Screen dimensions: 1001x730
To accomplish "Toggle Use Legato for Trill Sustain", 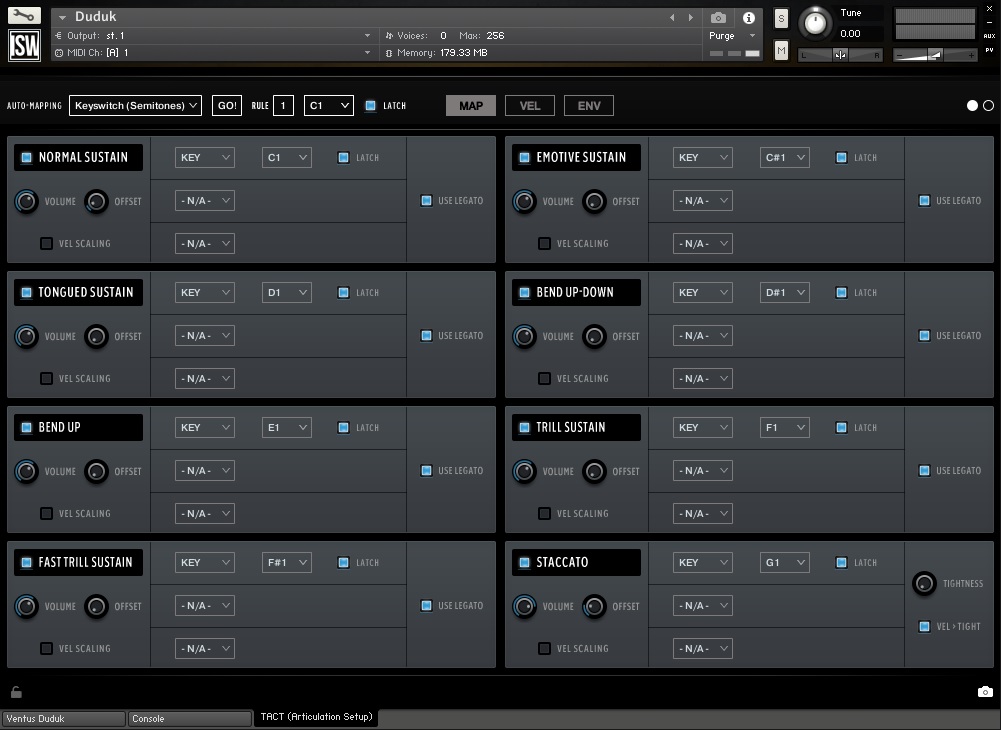I will [x=924, y=470].
